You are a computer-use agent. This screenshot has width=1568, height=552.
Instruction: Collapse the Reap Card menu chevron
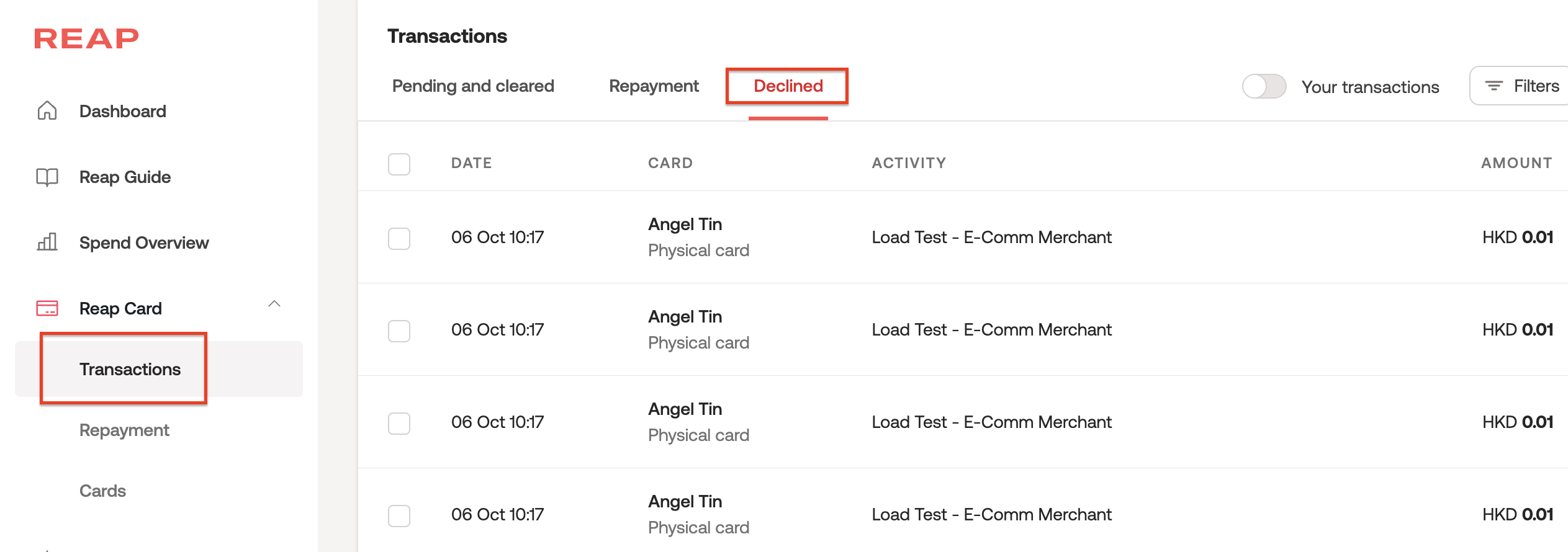click(274, 304)
